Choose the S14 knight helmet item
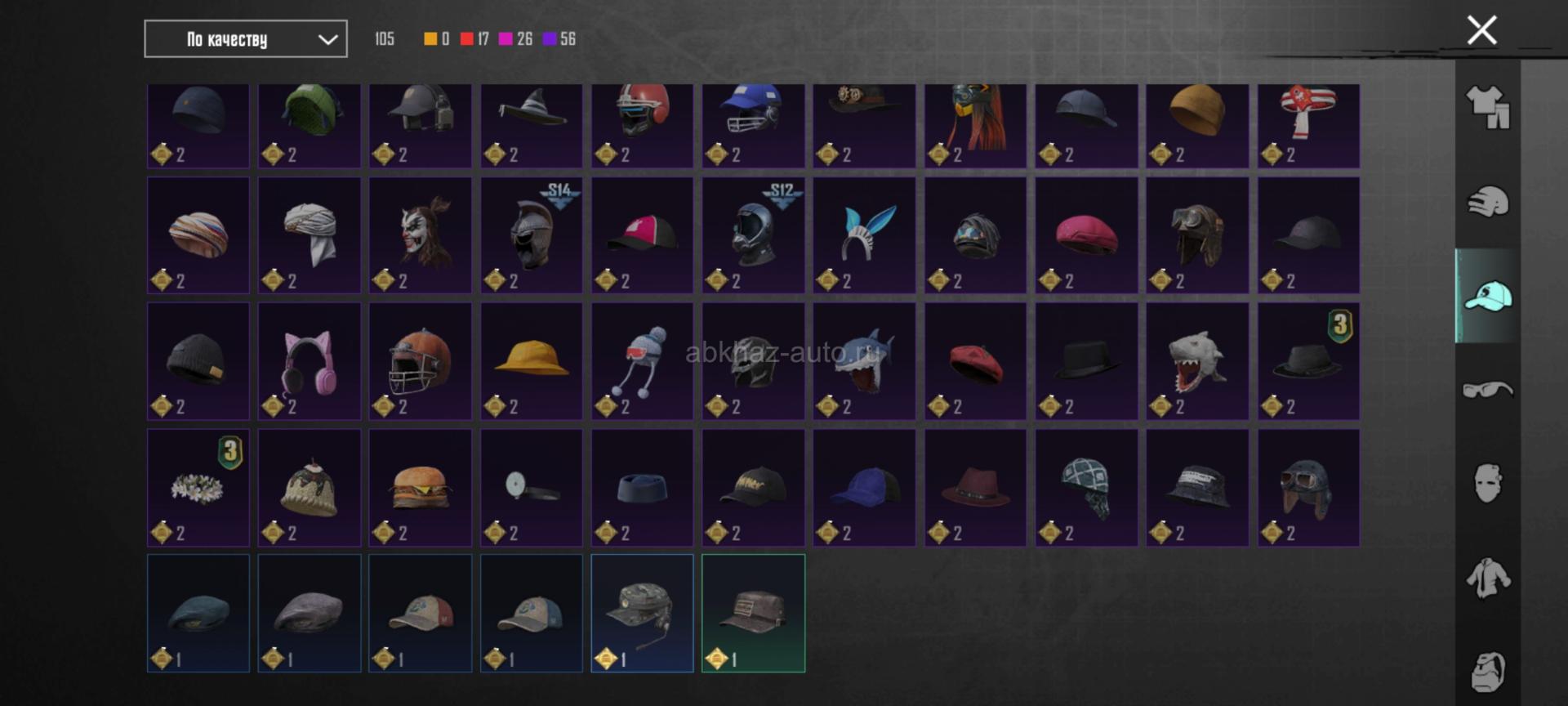The image size is (1568, 706). point(532,235)
